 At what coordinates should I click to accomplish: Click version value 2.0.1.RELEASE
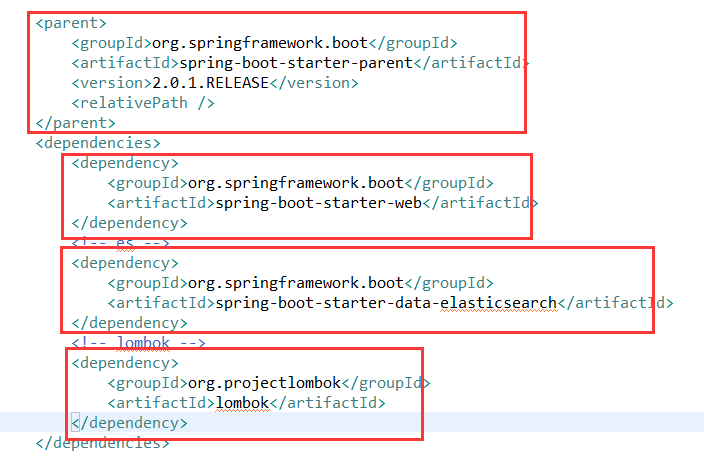(x=211, y=83)
